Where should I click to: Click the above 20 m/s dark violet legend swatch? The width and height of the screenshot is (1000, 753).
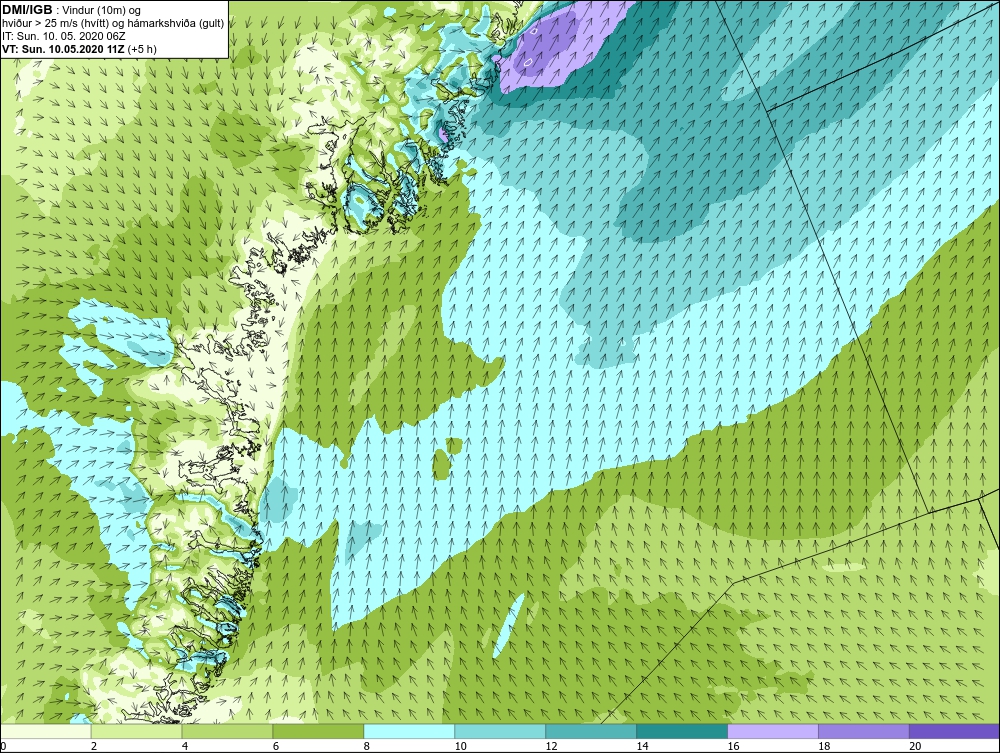coord(954,731)
